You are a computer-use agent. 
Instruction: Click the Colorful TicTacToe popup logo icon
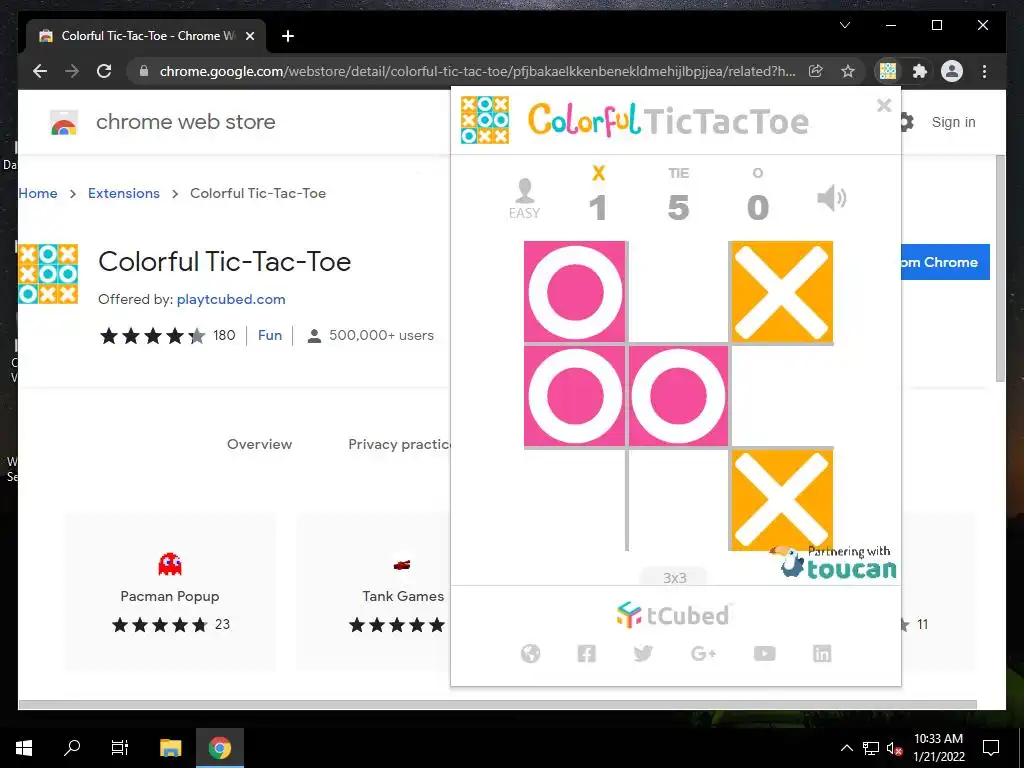point(485,120)
